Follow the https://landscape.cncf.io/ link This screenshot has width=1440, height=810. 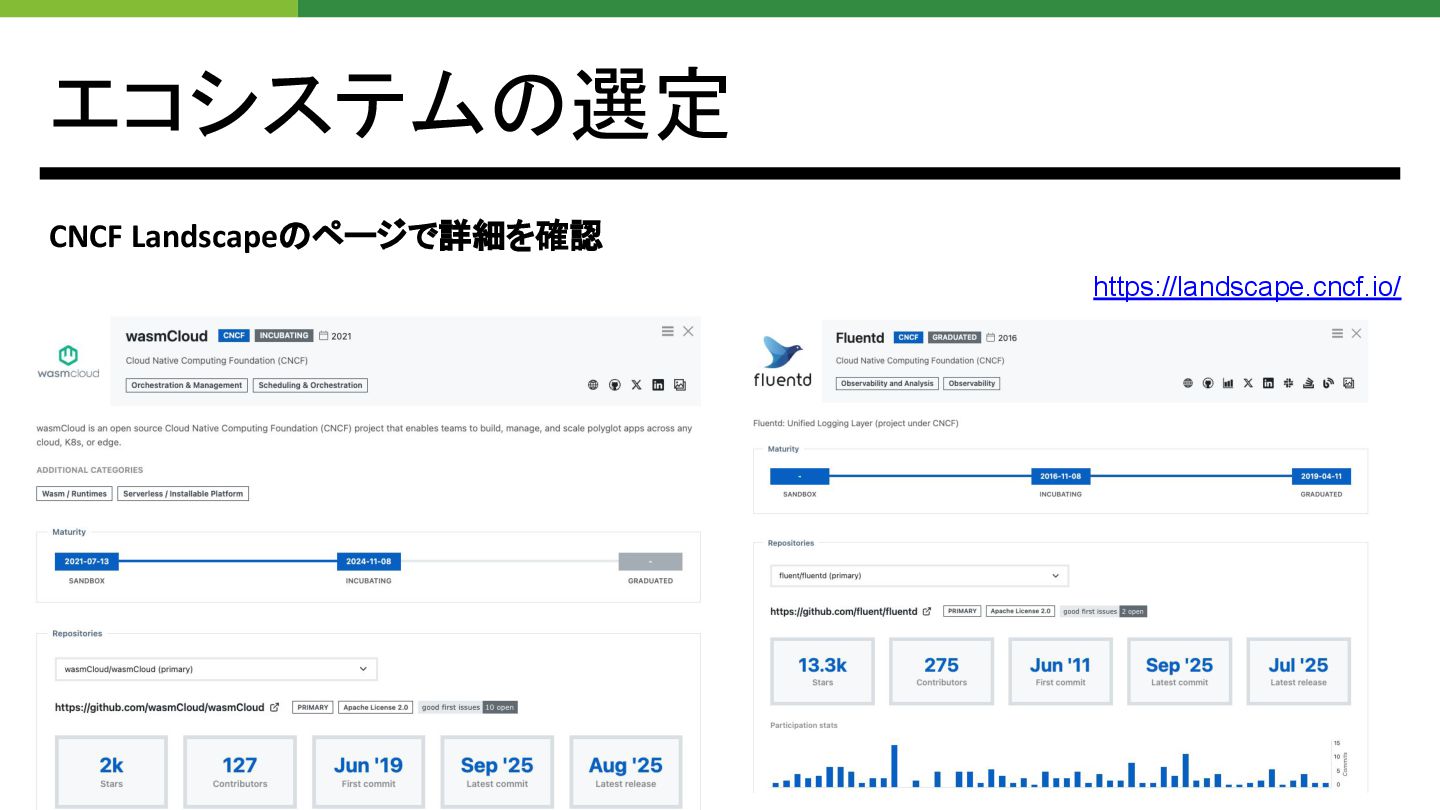(x=1247, y=287)
